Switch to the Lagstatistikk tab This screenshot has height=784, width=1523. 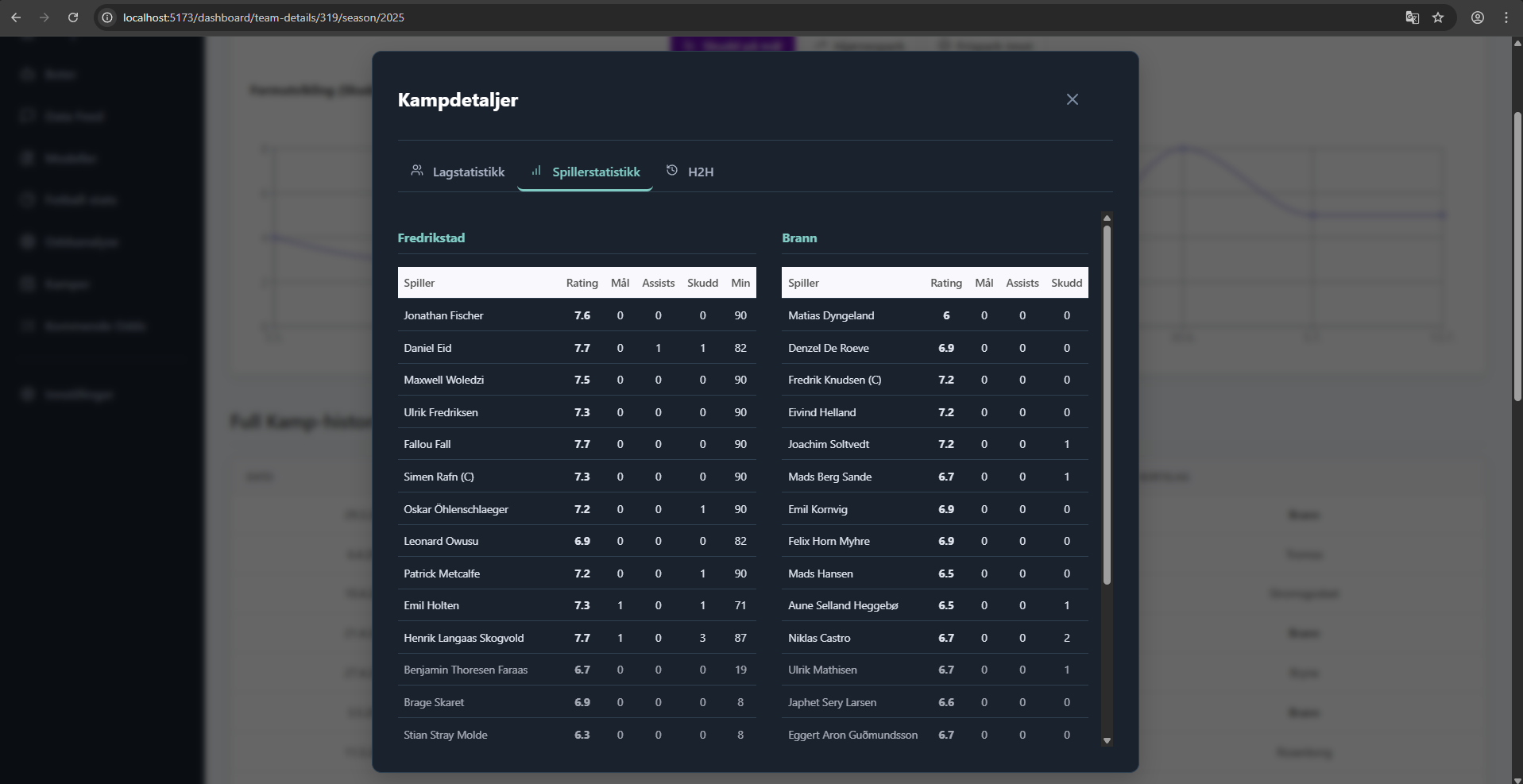458,172
